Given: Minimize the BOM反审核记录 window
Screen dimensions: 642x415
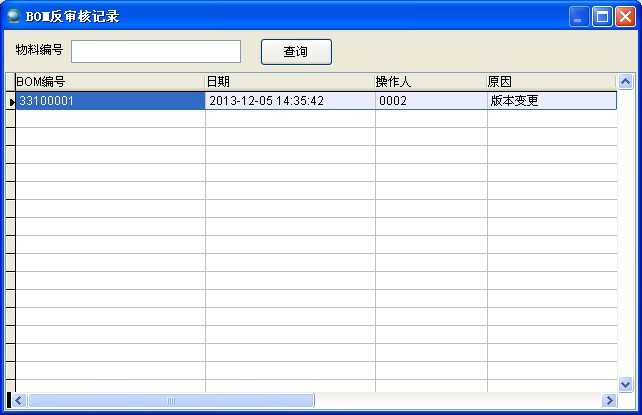Looking at the screenshot, I should coord(580,16).
